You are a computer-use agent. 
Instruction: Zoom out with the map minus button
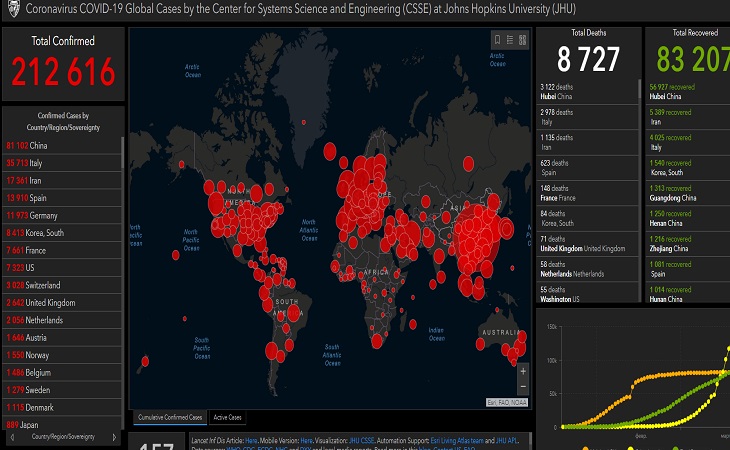point(522,385)
